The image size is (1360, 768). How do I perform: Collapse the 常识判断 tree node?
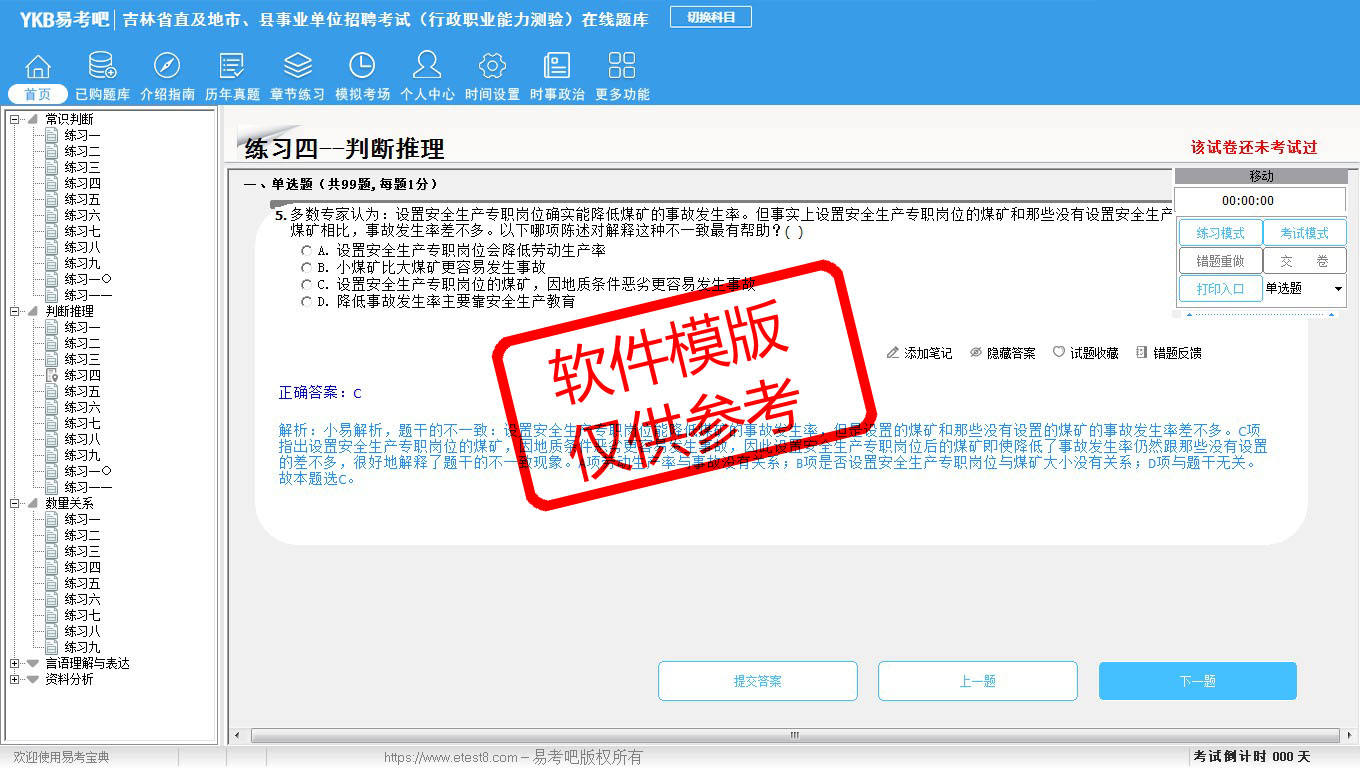[x=14, y=120]
